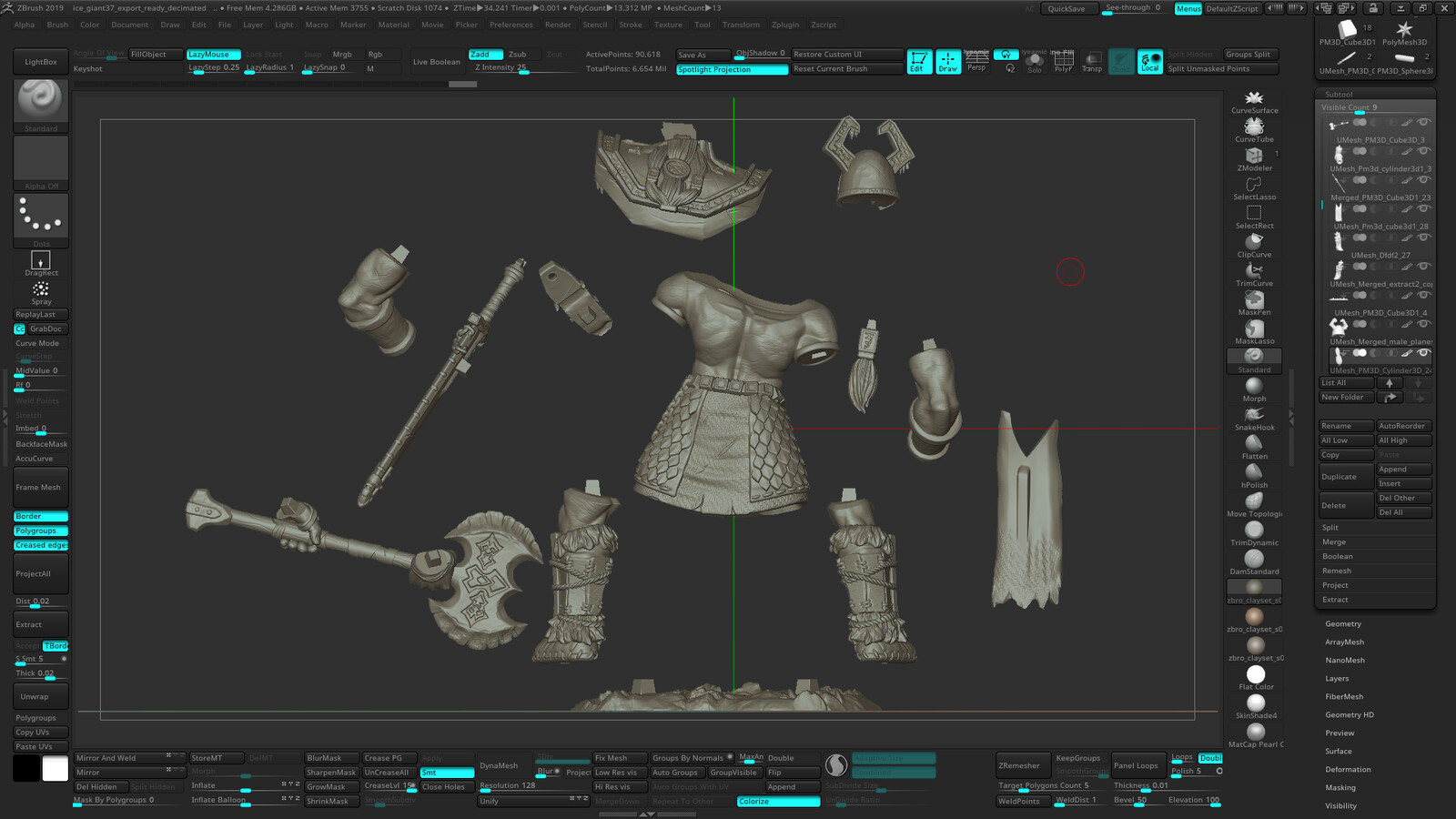Choose the Flatten brush
The height and width of the screenshot is (819, 1456).
[x=1254, y=447]
